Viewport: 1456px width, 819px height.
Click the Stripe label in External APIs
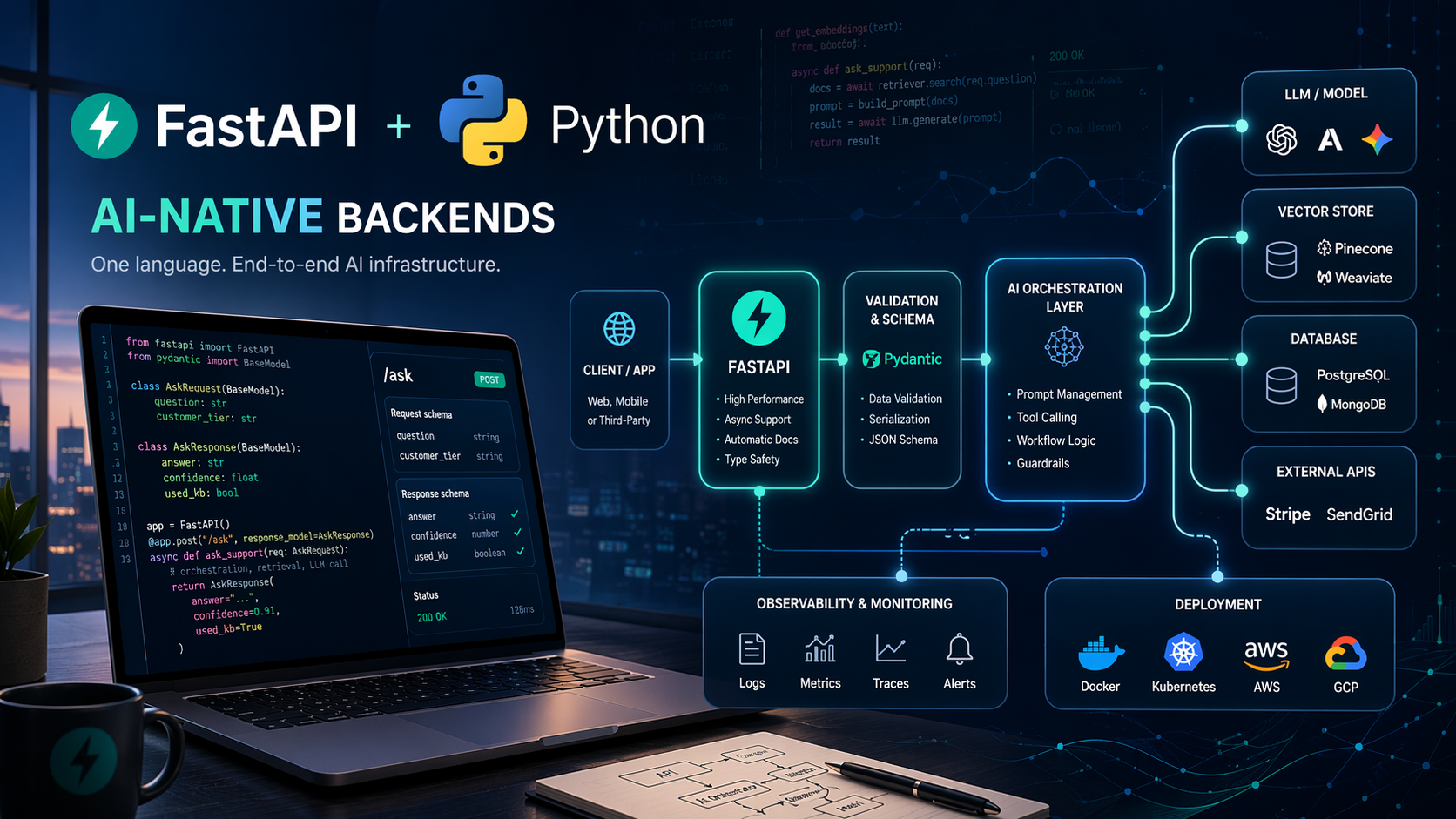point(1287,514)
